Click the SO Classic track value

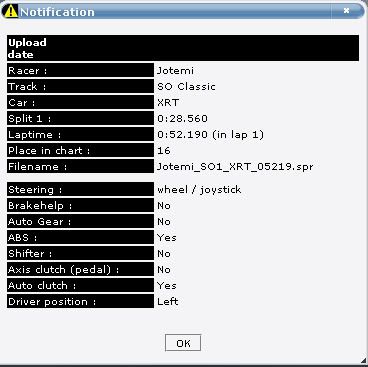(x=186, y=87)
